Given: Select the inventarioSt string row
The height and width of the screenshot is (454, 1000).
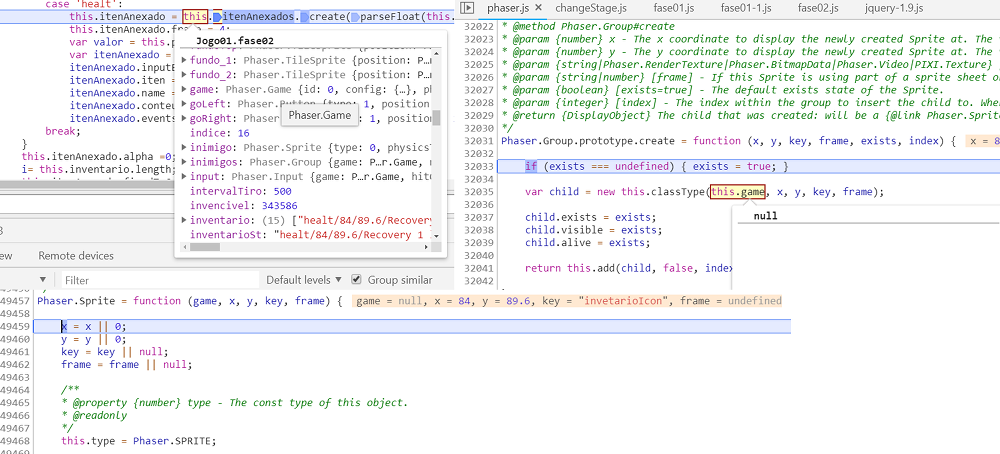Looking at the screenshot, I should point(311,235).
